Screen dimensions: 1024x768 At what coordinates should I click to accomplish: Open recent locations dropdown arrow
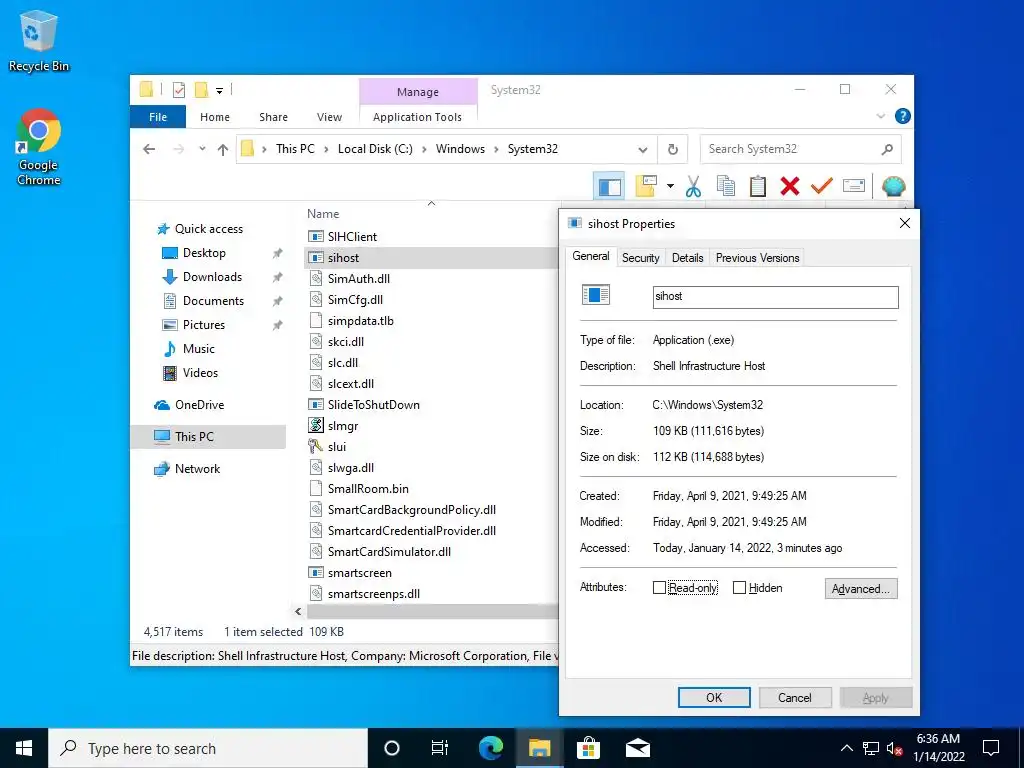click(202, 149)
